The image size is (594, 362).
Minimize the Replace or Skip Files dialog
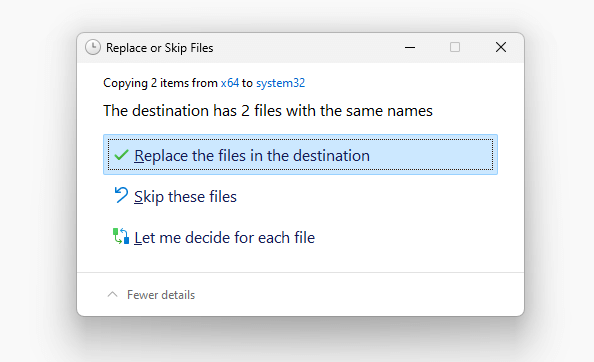point(410,48)
